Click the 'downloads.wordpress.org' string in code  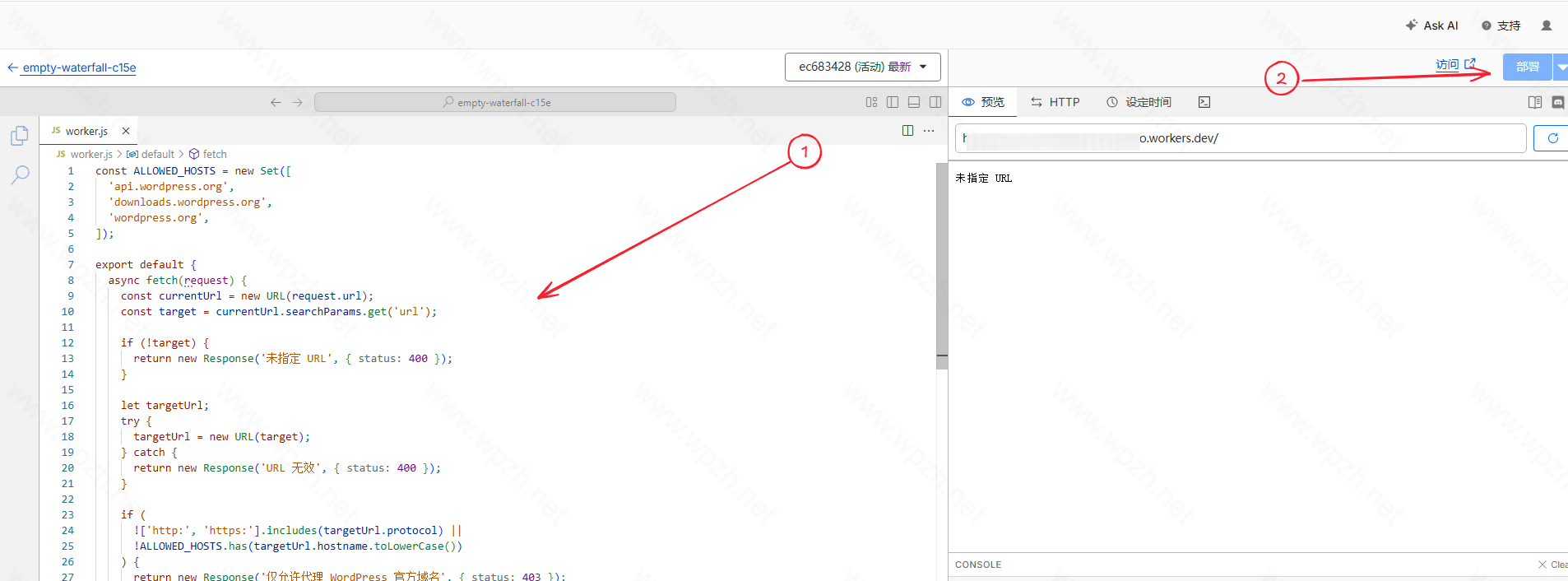coord(187,202)
